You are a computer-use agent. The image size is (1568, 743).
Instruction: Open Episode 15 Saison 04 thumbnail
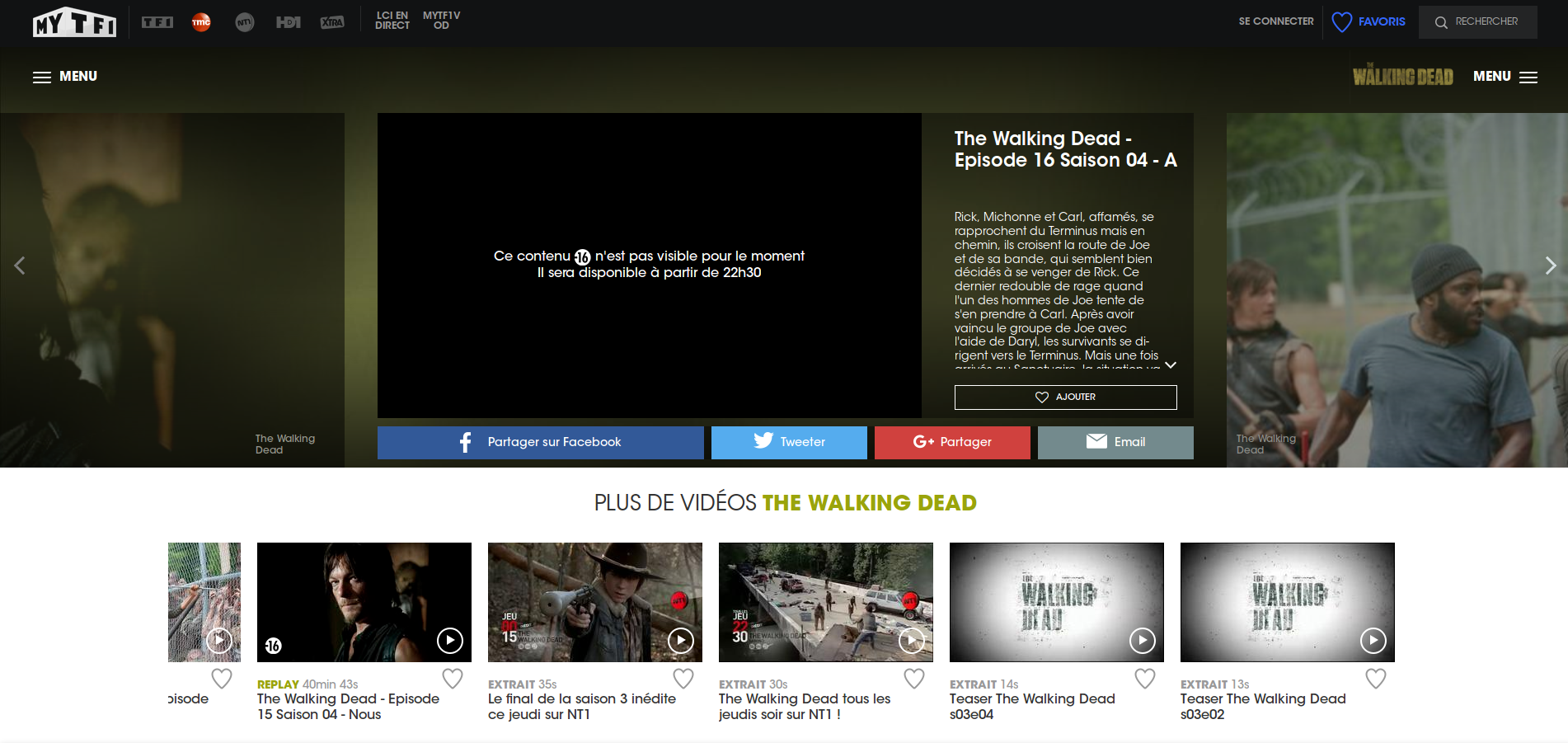tap(364, 602)
